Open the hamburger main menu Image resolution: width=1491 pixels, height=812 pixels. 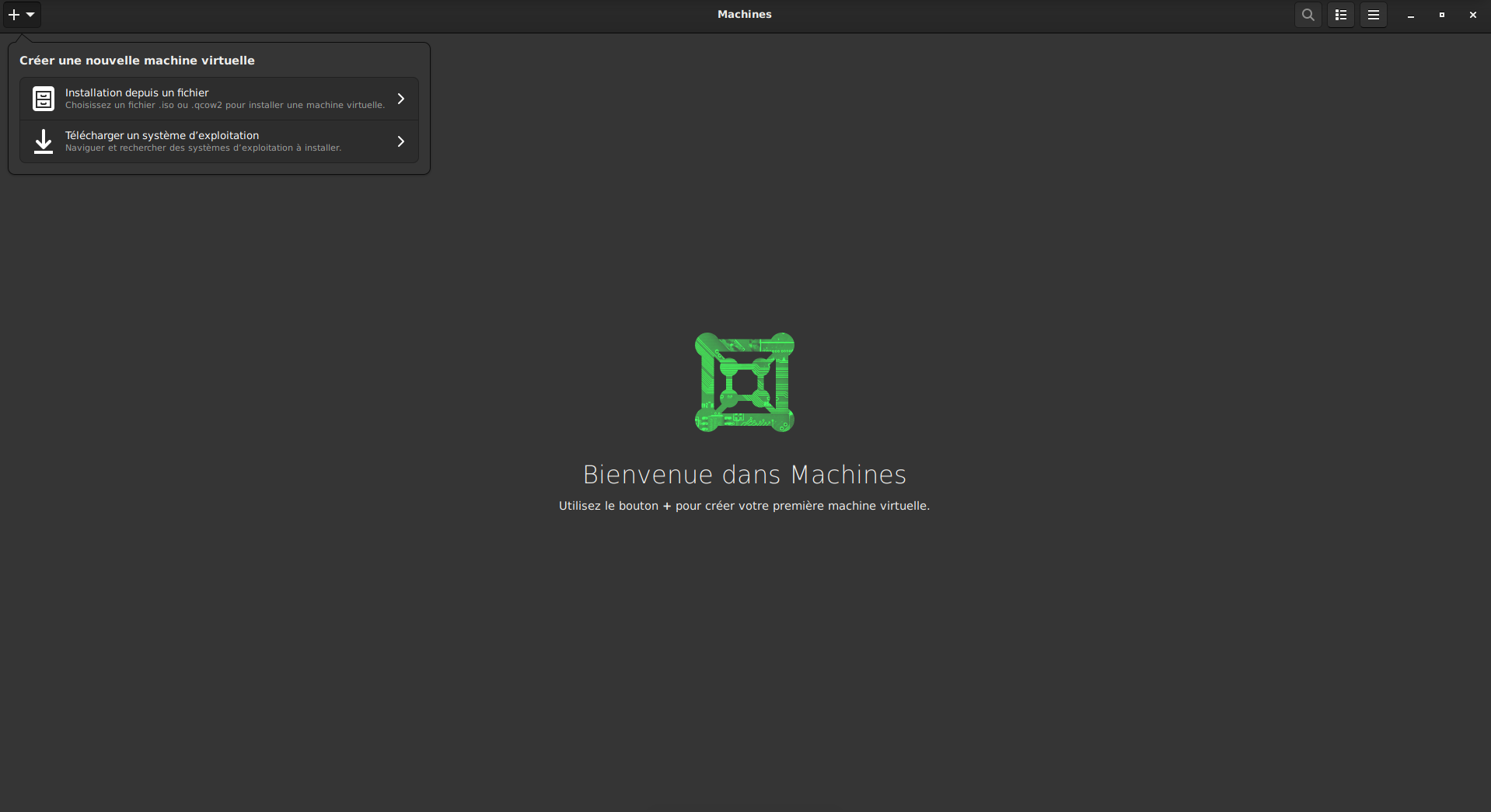click(x=1374, y=14)
